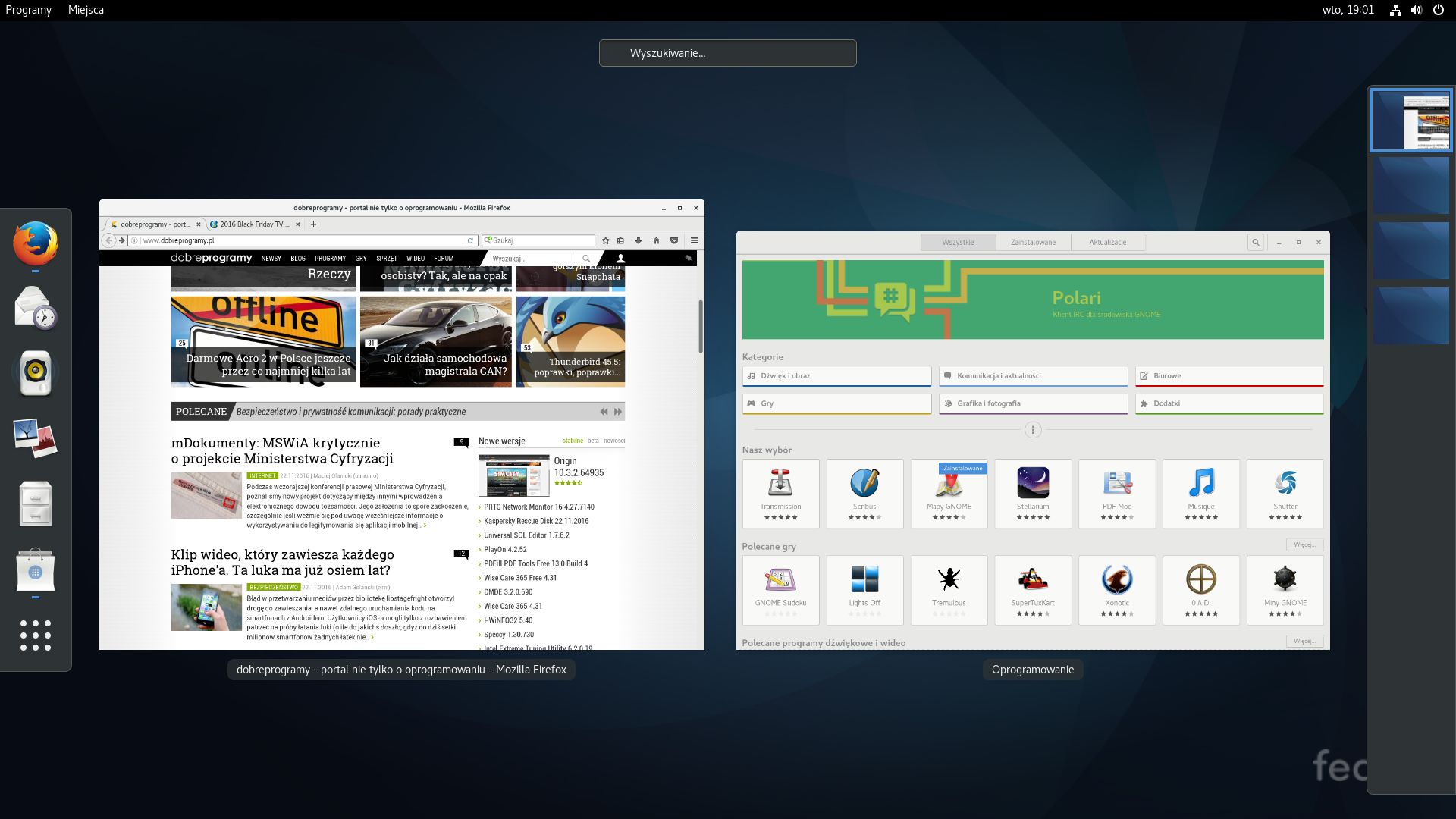Image resolution: width=1456 pixels, height=819 pixels.
Task: Click the Wyszukiwanie search field
Action: (727, 52)
